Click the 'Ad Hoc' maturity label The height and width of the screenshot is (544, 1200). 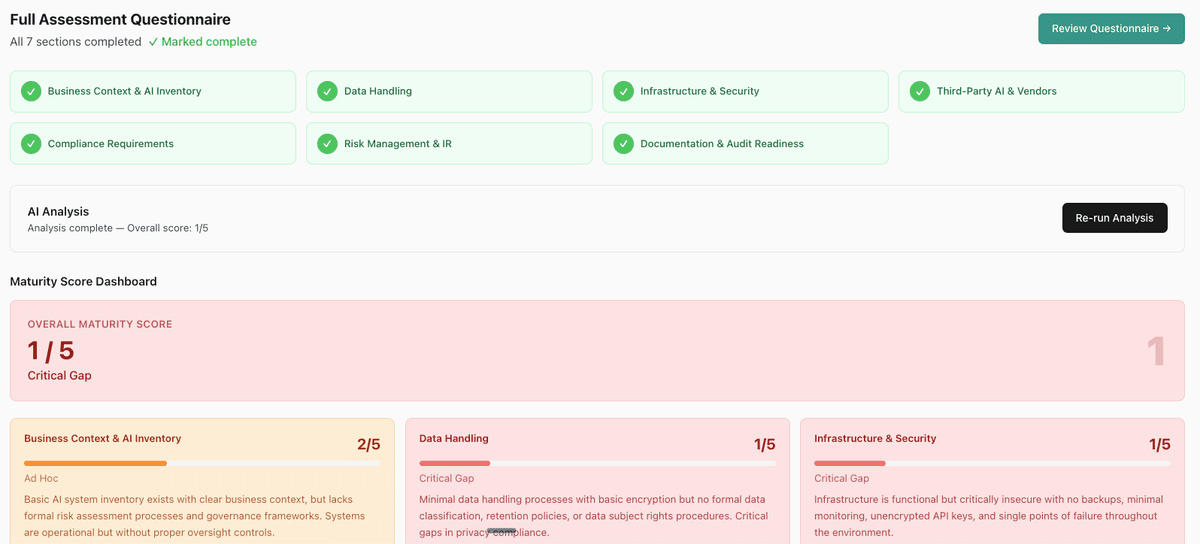click(x=41, y=479)
